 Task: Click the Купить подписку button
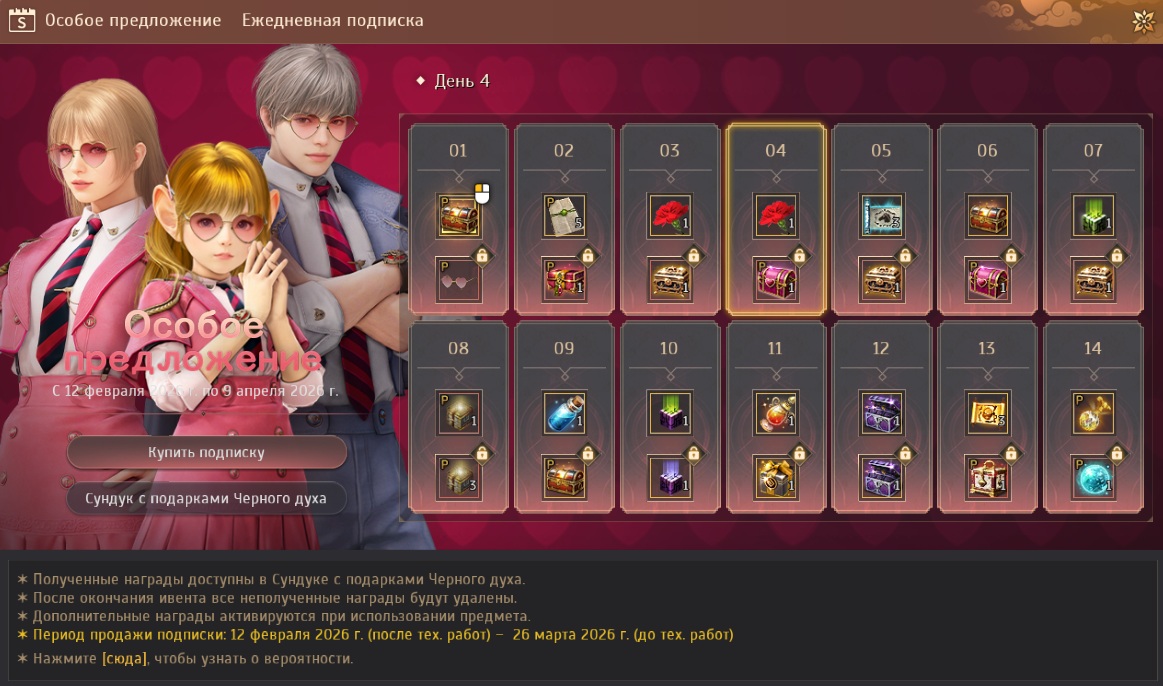coord(206,452)
